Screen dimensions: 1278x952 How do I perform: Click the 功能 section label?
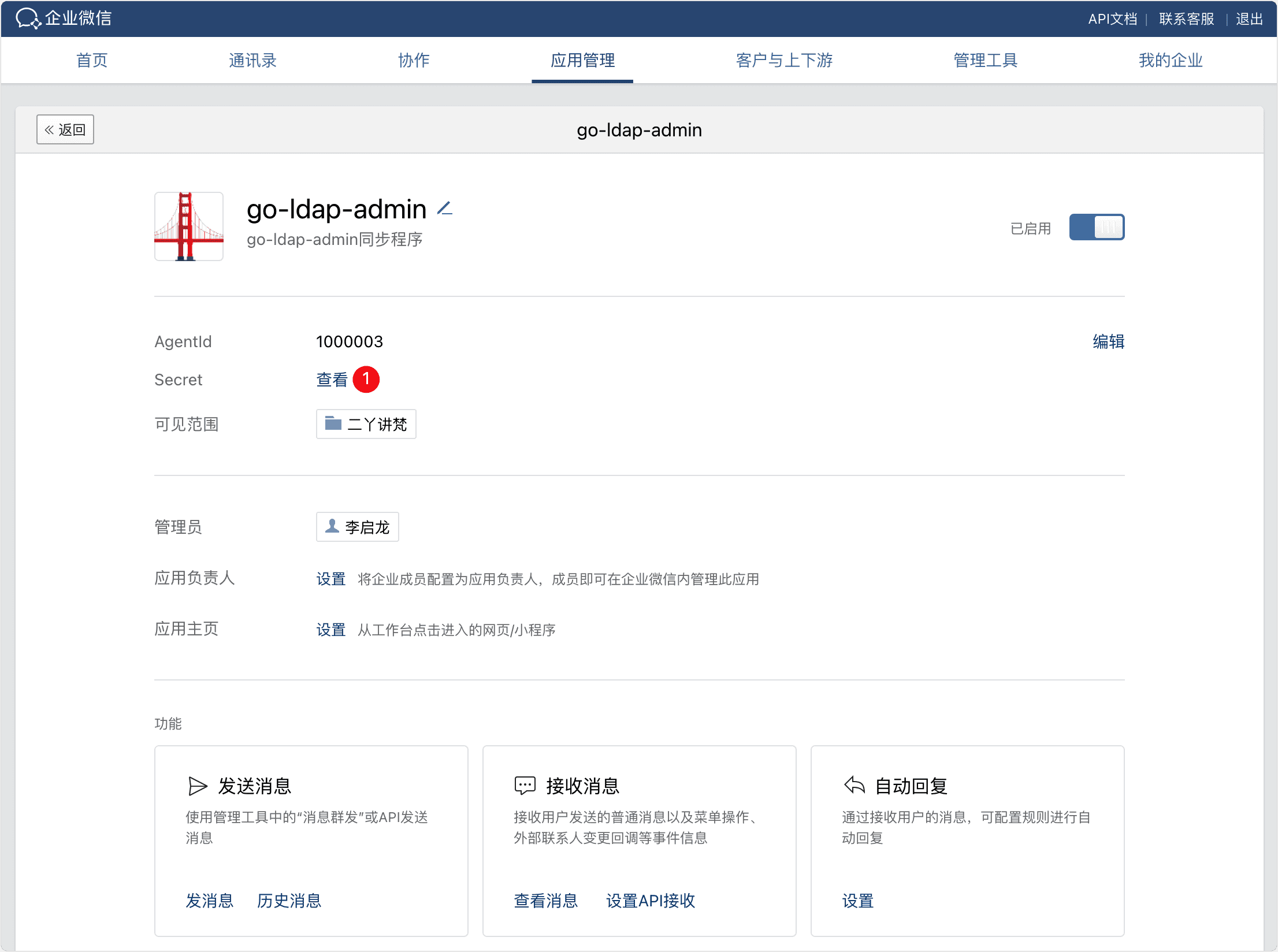[x=168, y=724]
